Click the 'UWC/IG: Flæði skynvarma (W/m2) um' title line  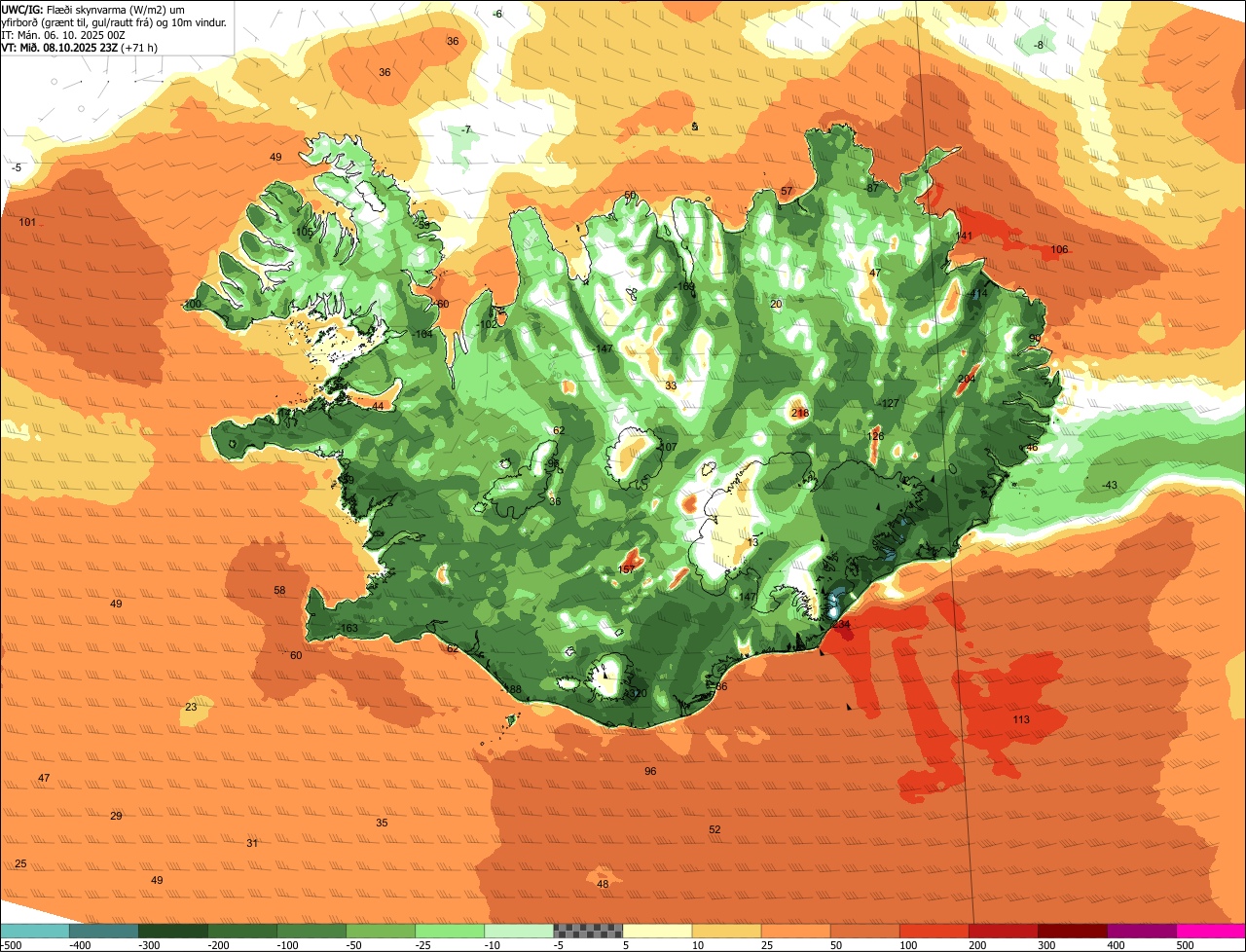[92, 9]
